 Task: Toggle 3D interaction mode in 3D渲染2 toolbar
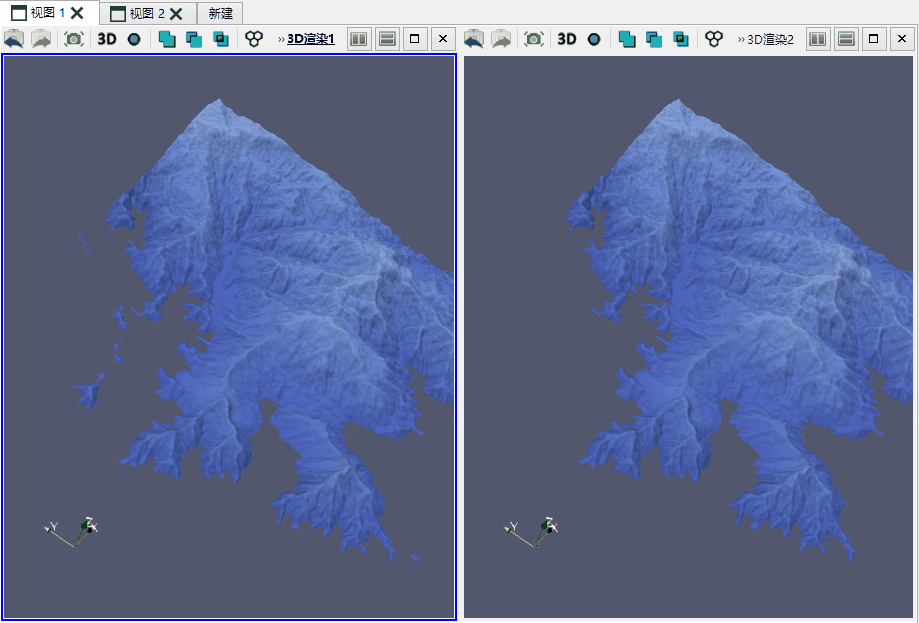[x=567, y=39]
